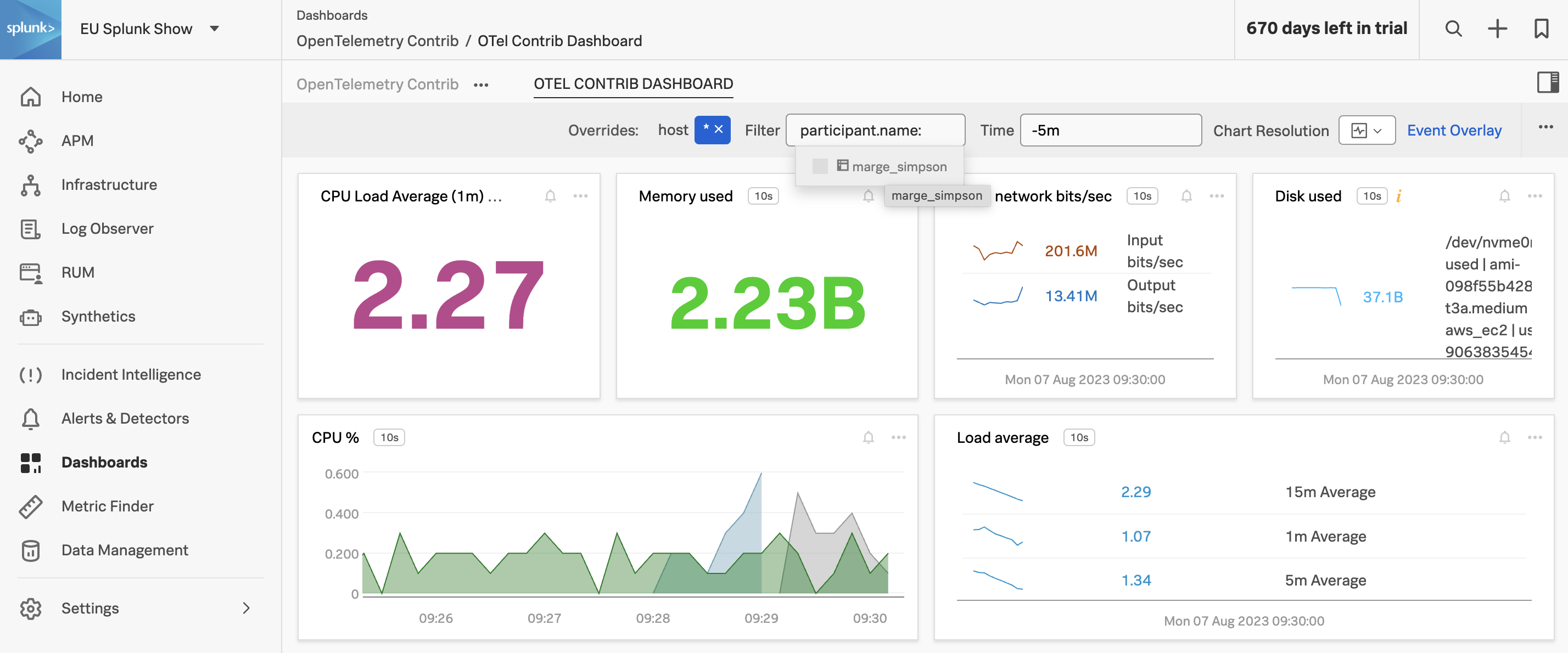The width and height of the screenshot is (1568, 653).
Task: Select the OTEL CONTRIB DASHBOARD tab
Action: [x=634, y=83]
